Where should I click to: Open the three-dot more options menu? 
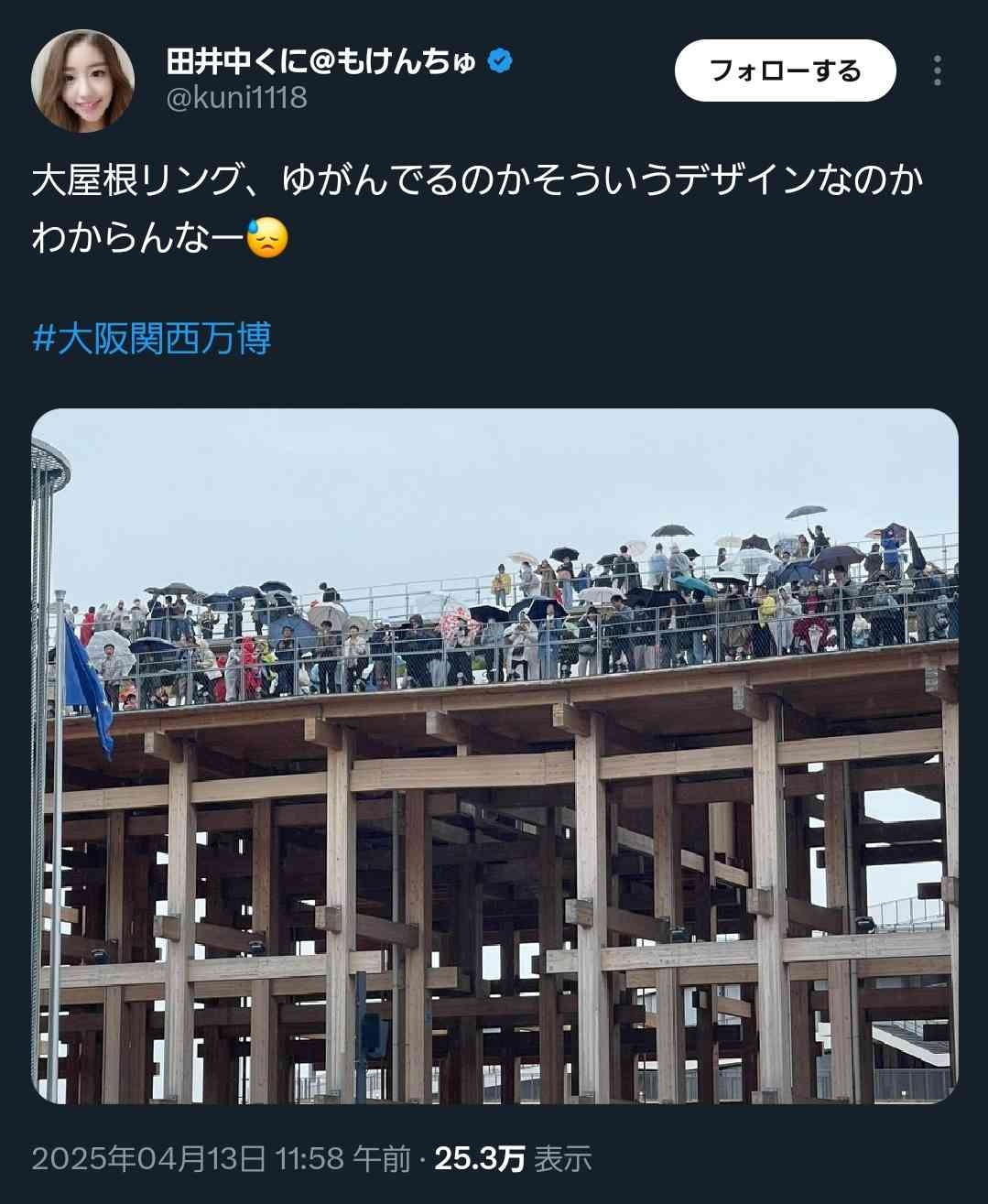tap(937, 71)
